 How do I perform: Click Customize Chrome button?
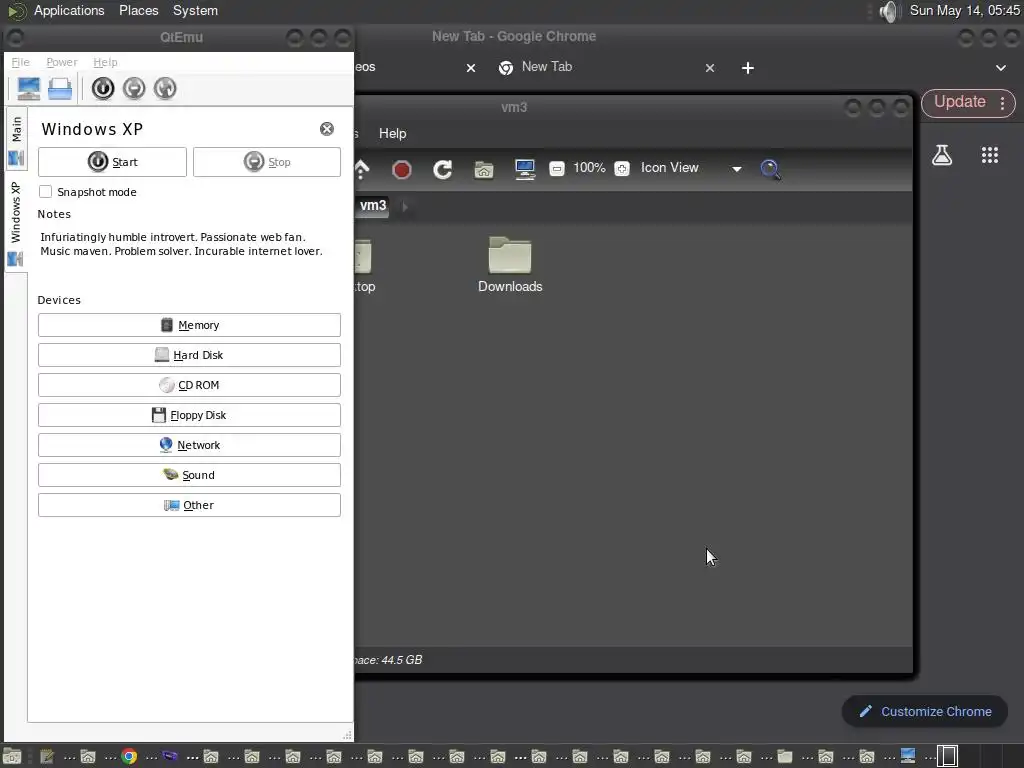click(x=925, y=712)
